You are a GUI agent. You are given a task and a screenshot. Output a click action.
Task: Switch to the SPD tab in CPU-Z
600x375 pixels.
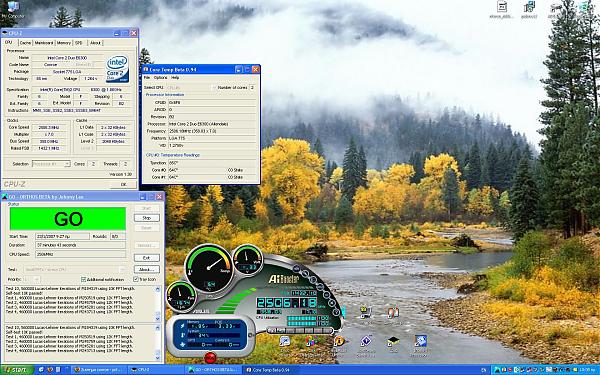78,43
